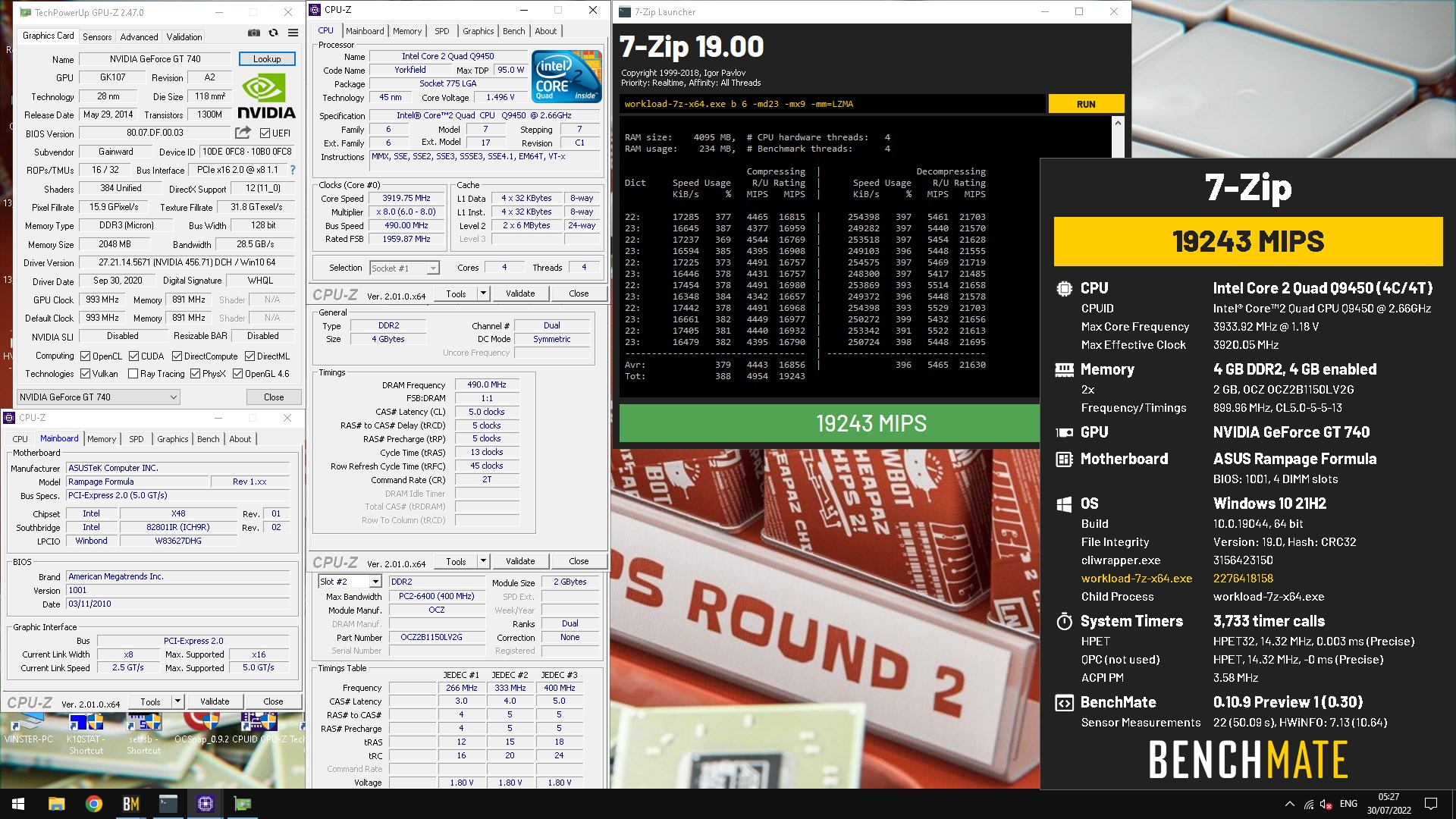Viewport: 1456px width, 819px height.
Task: Click the Rampage Formula model field
Action: pos(136,482)
